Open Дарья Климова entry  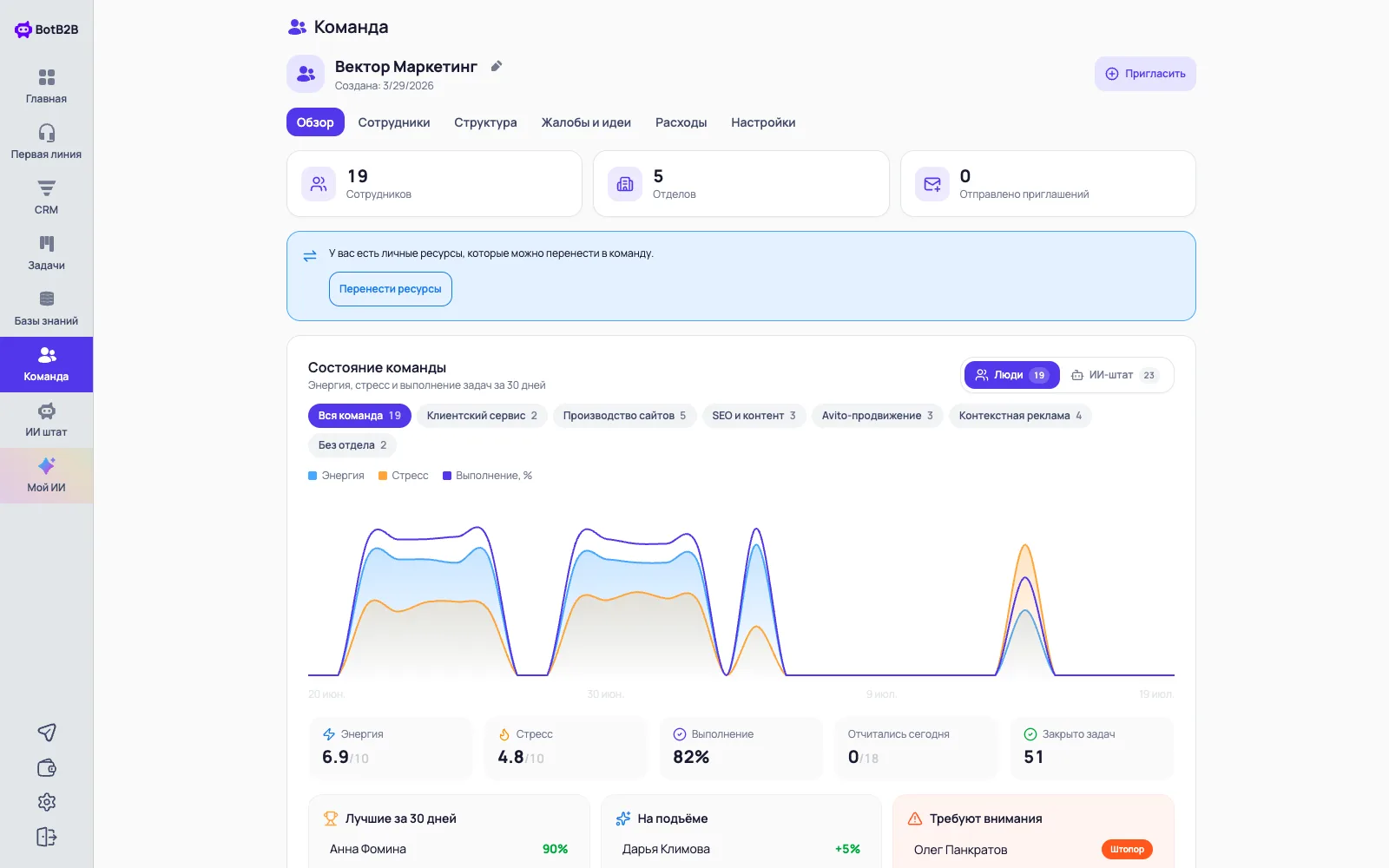coord(666,849)
